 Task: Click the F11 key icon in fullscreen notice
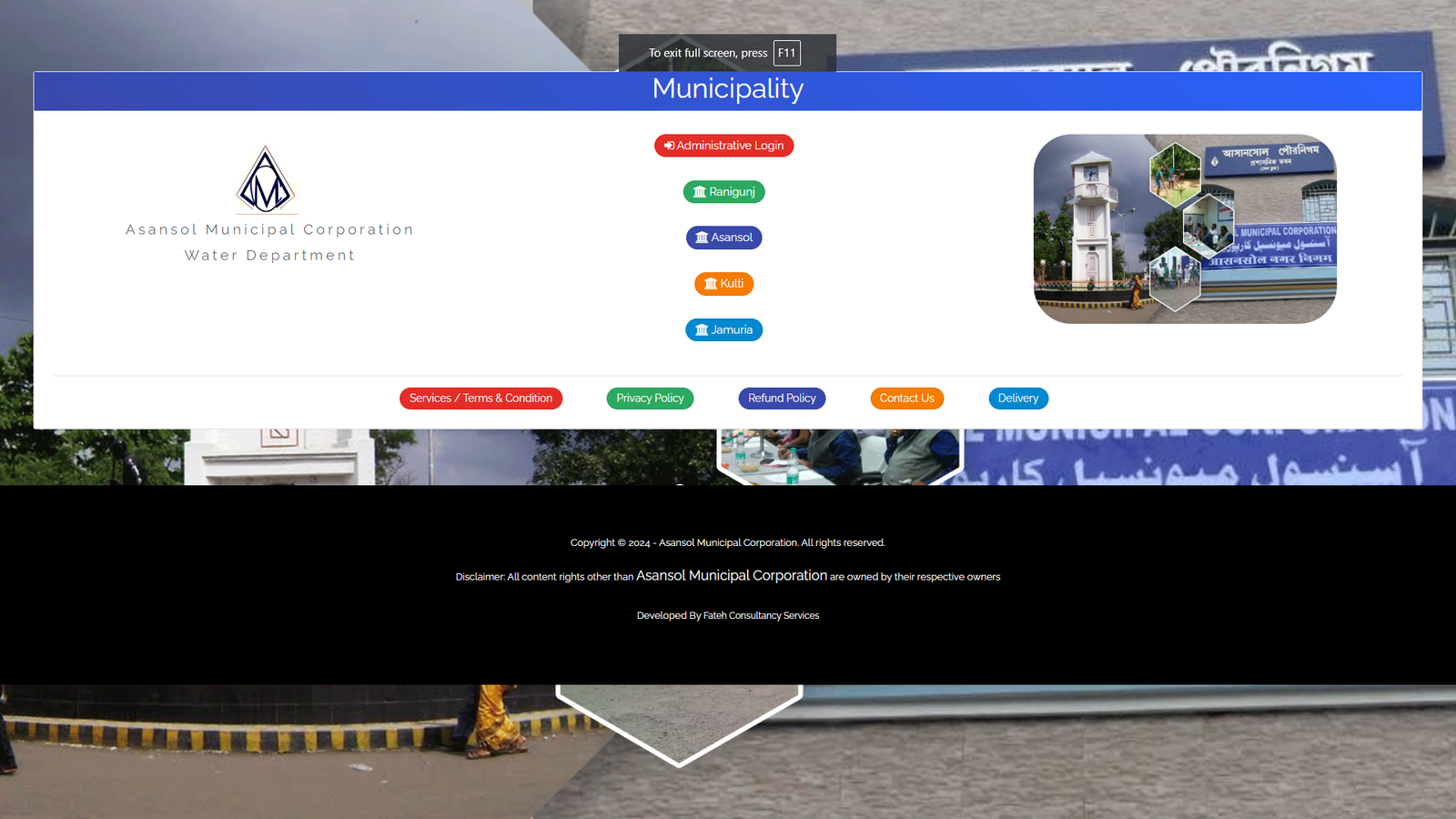(786, 53)
